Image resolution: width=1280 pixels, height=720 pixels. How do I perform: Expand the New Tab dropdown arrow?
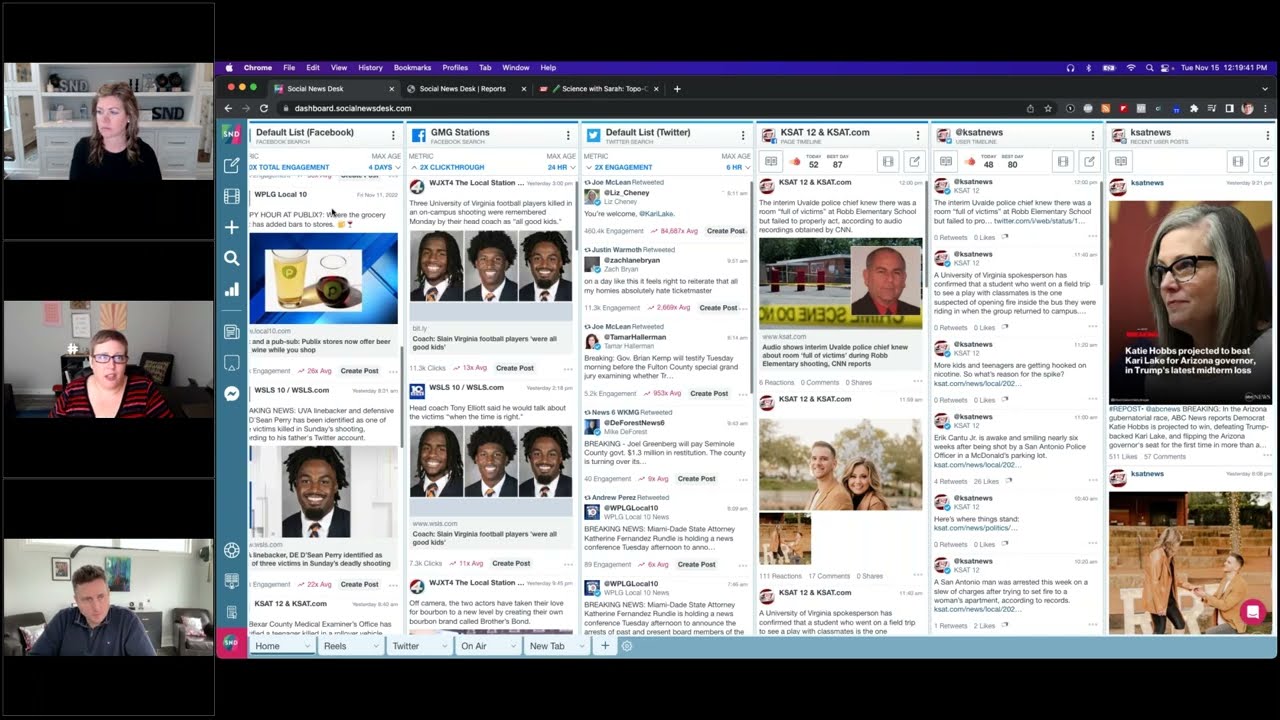[x=583, y=646]
